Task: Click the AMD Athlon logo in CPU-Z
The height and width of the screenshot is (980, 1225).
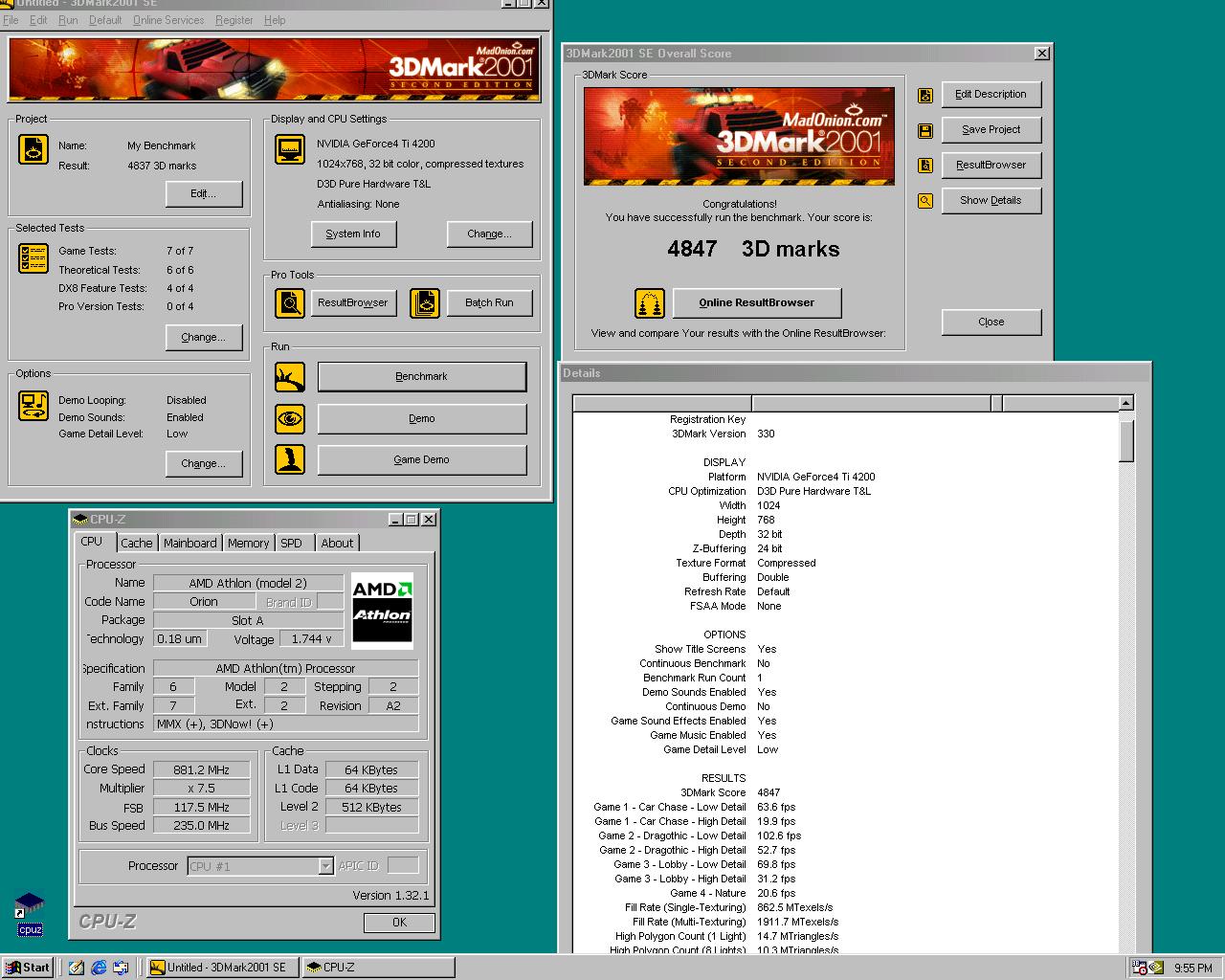Action: (382, 610)
